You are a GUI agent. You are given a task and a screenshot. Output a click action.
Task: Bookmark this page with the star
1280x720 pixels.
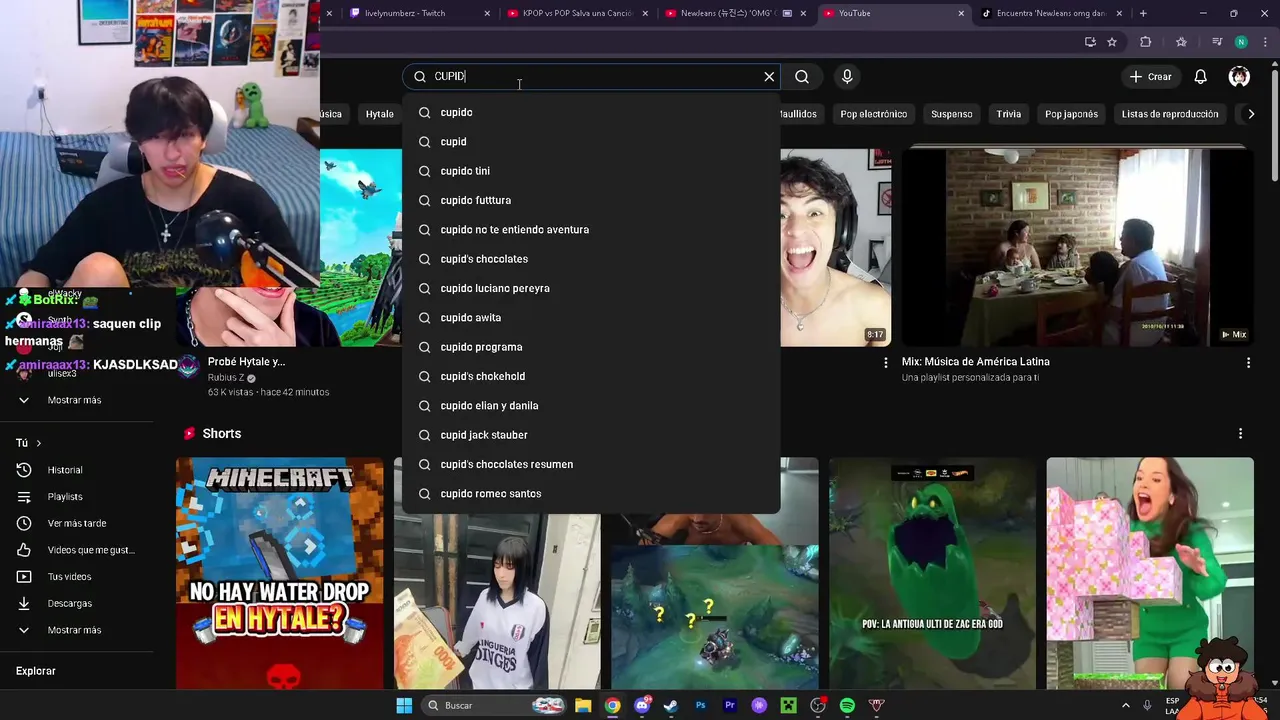coord(1112,42)
